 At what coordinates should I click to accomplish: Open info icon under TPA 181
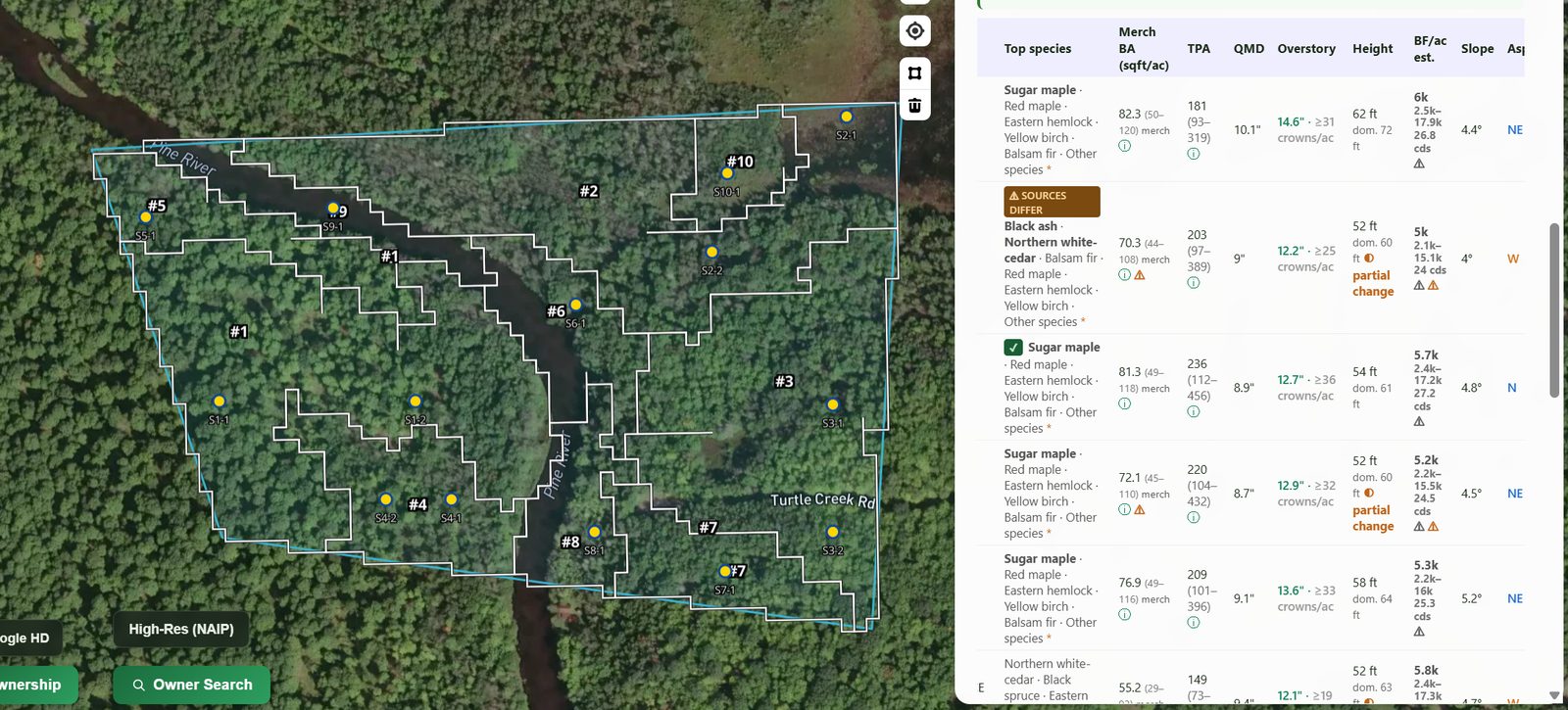click(x=1193, y=154)
